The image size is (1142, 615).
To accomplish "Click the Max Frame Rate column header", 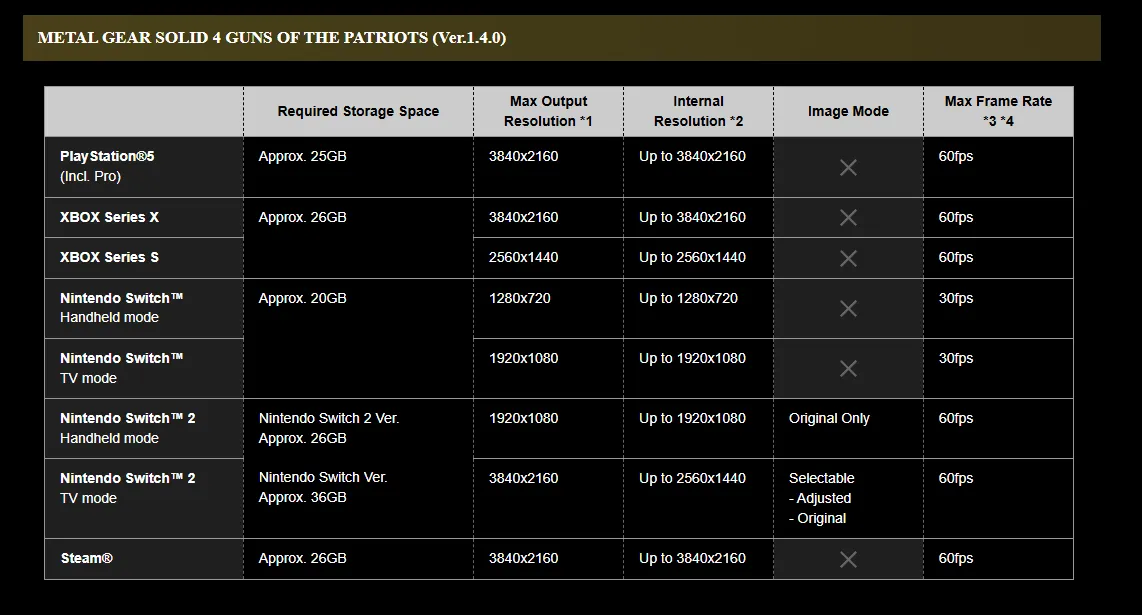I will point(999,111).
